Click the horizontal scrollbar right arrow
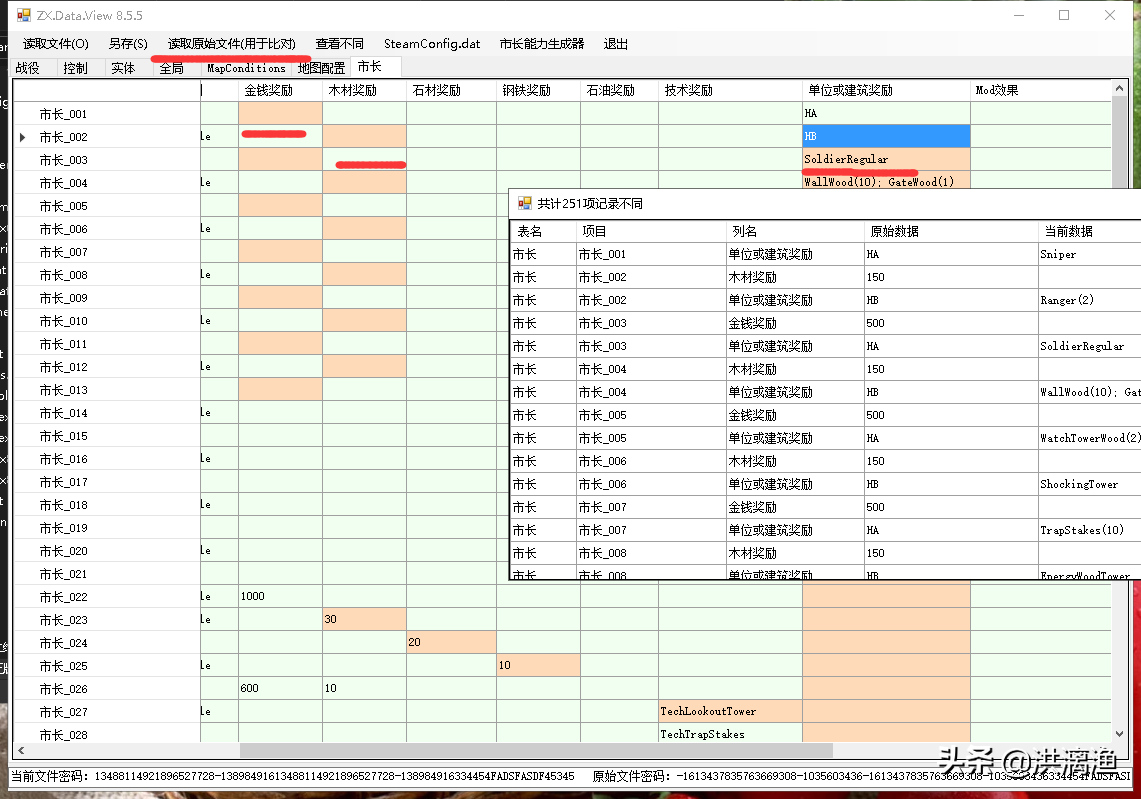 coord(1103,751)
